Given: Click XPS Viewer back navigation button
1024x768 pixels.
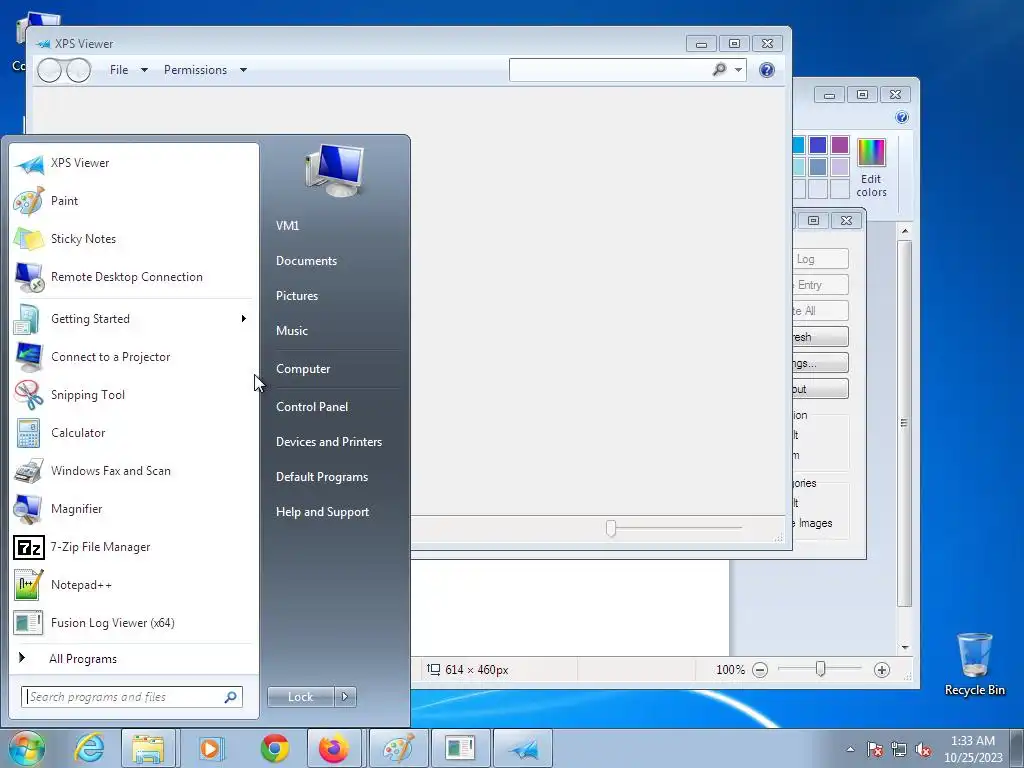Looking at the screenshot, I should (x=50, y=70).
